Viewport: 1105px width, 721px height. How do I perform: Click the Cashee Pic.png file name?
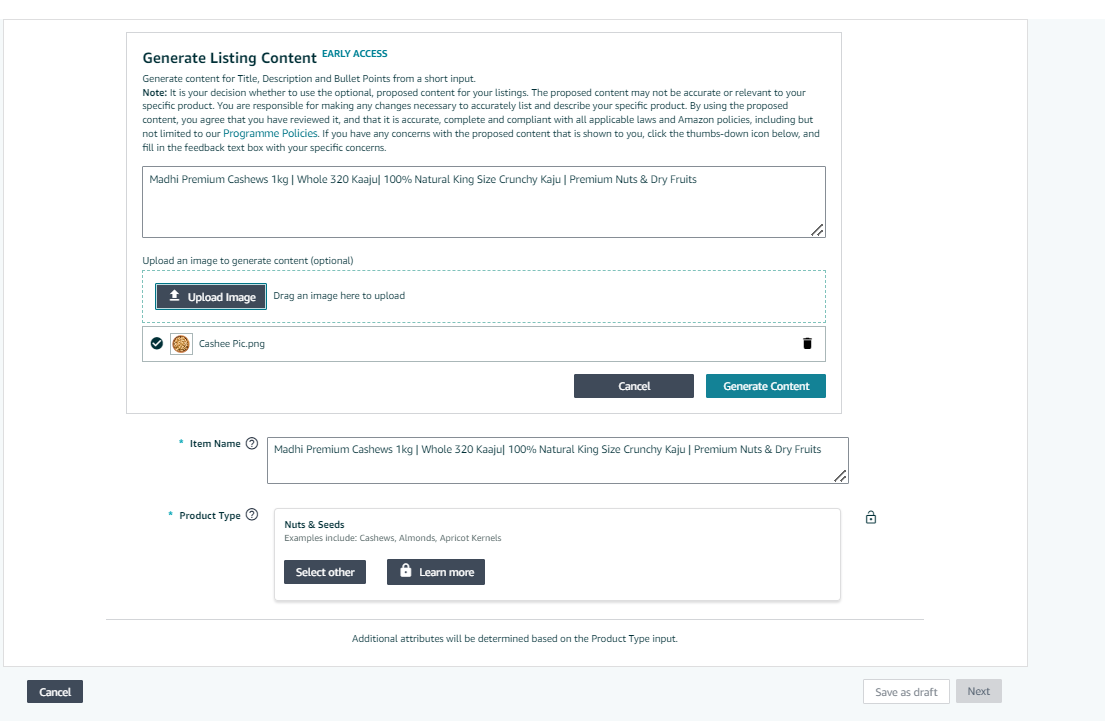pyautogui.click(x=232, y=344)
